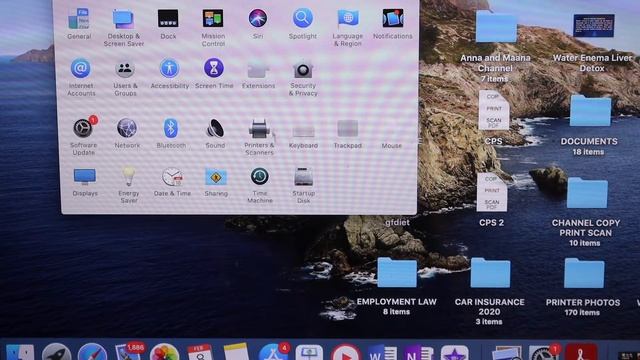Open Software Update preferences
The height and width of the screenshot is (360, 640).
tap(84, 128)
